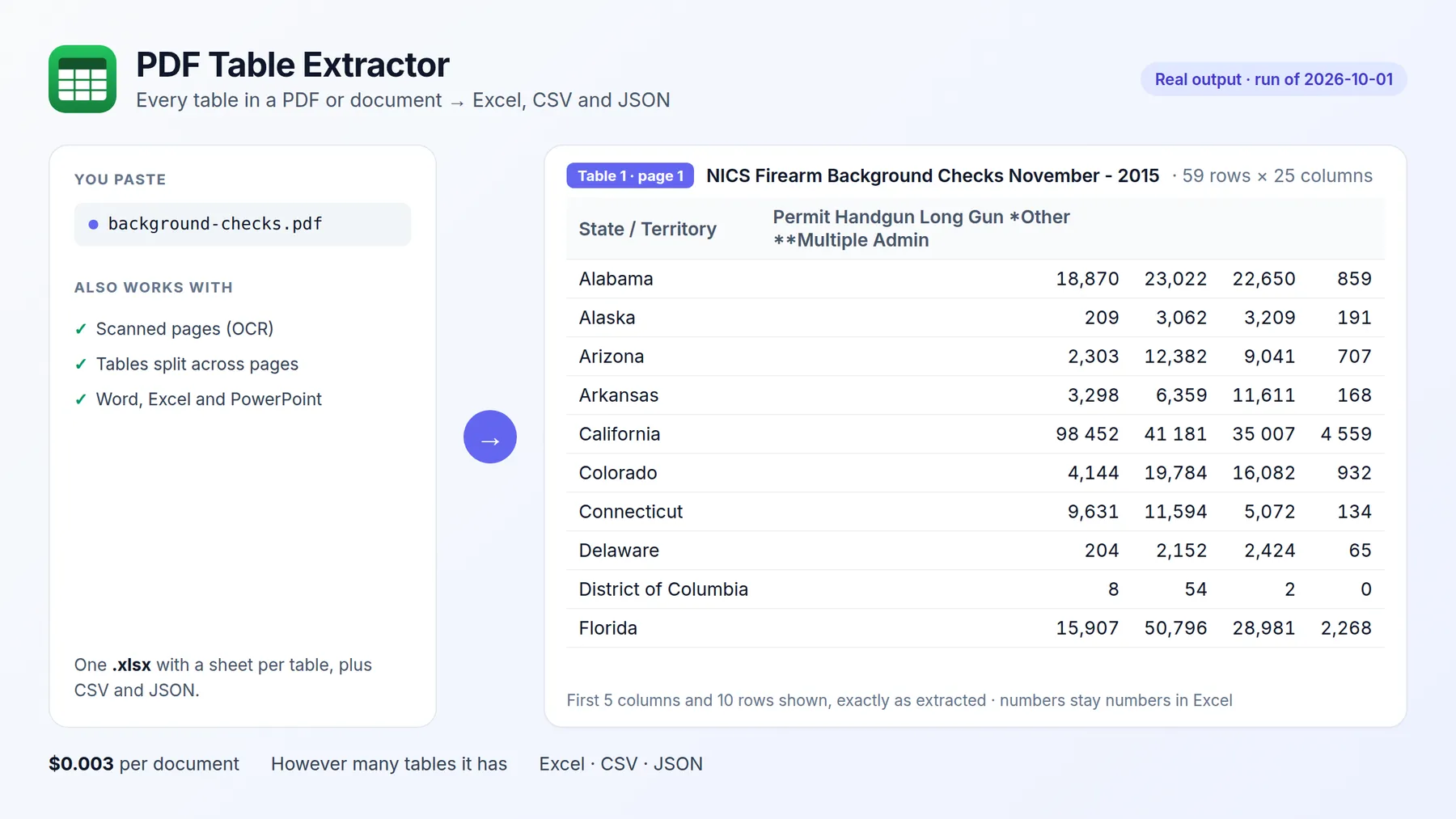Click the cell "65" in the Delaware row

[x=1361, y=551]
